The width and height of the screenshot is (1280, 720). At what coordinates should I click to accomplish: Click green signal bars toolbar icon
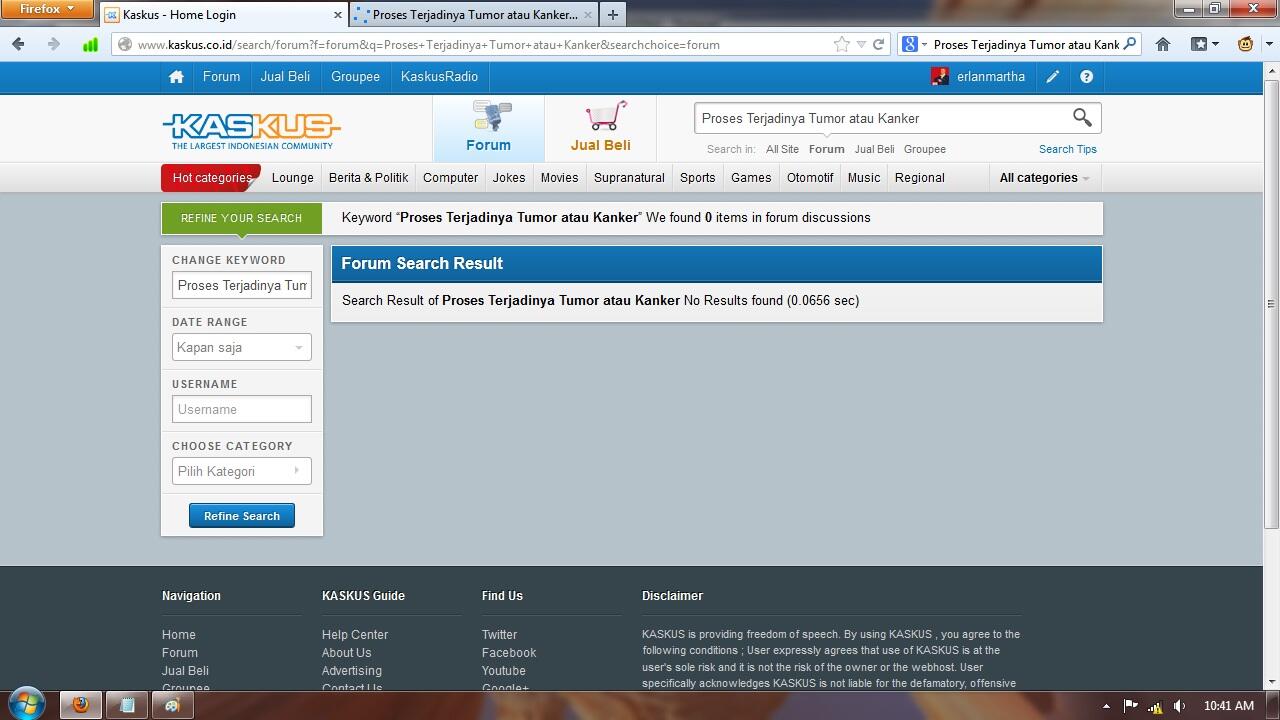click(90, 44)
